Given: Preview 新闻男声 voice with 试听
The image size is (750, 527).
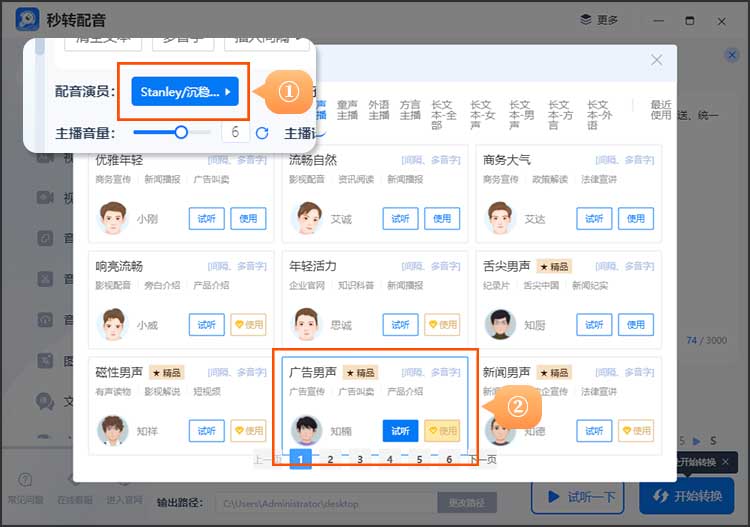Looking at the screenshot, I should (x=594, y=431).
